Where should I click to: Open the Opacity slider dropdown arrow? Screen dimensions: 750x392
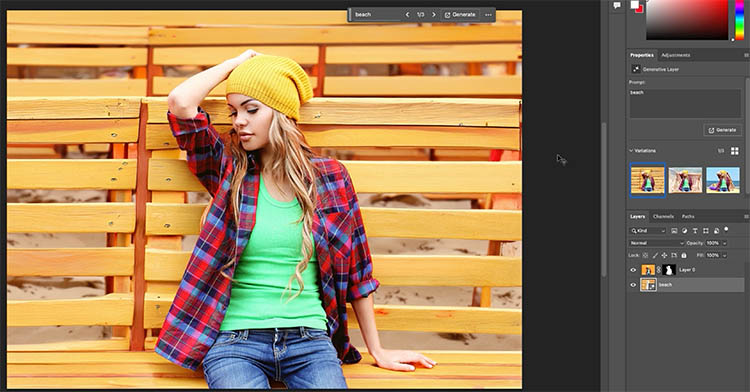tap(725, 243)
